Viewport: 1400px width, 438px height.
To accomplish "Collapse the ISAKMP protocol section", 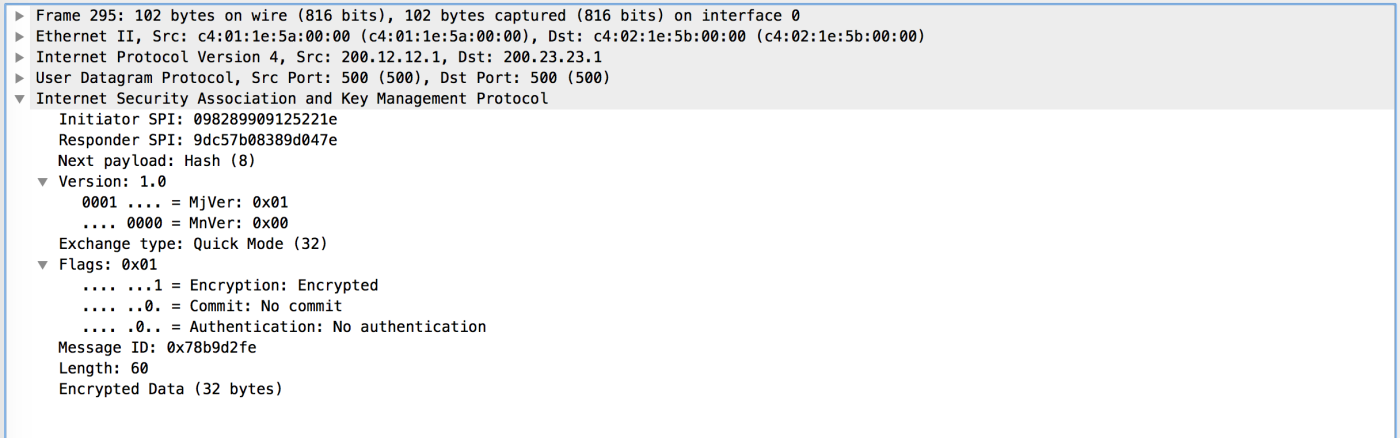I will pyautogui.click(x=20, y=99).
